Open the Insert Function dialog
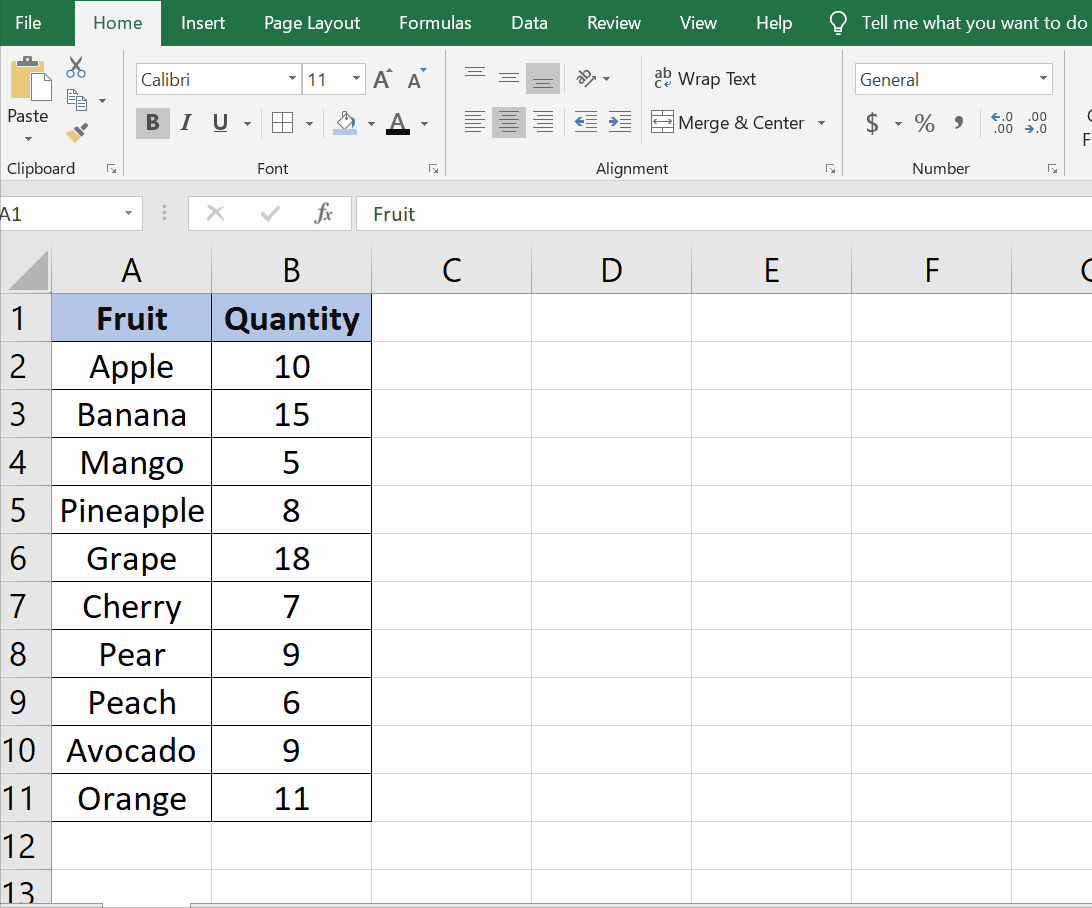1092x908 pixels. pyautogui.click(x=325, y=213)
